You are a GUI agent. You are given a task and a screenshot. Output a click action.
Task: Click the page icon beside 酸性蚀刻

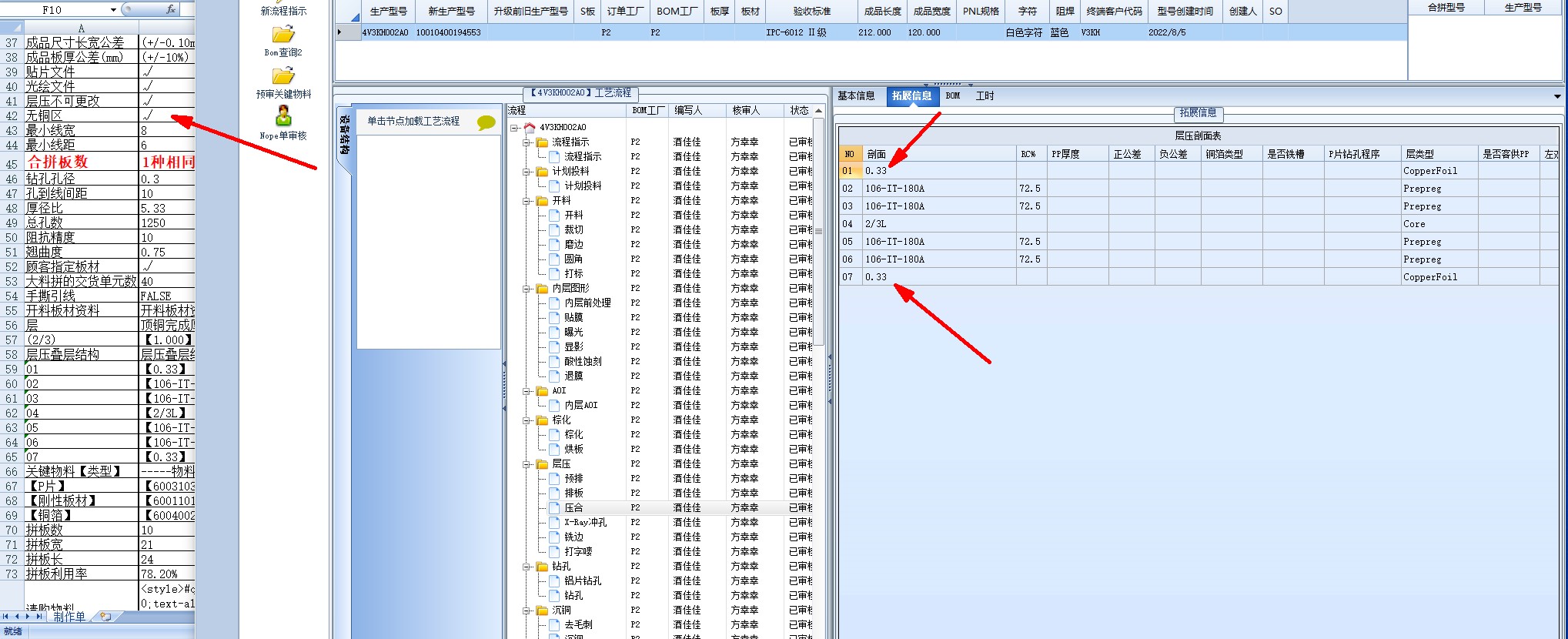(x=555, y=361)
